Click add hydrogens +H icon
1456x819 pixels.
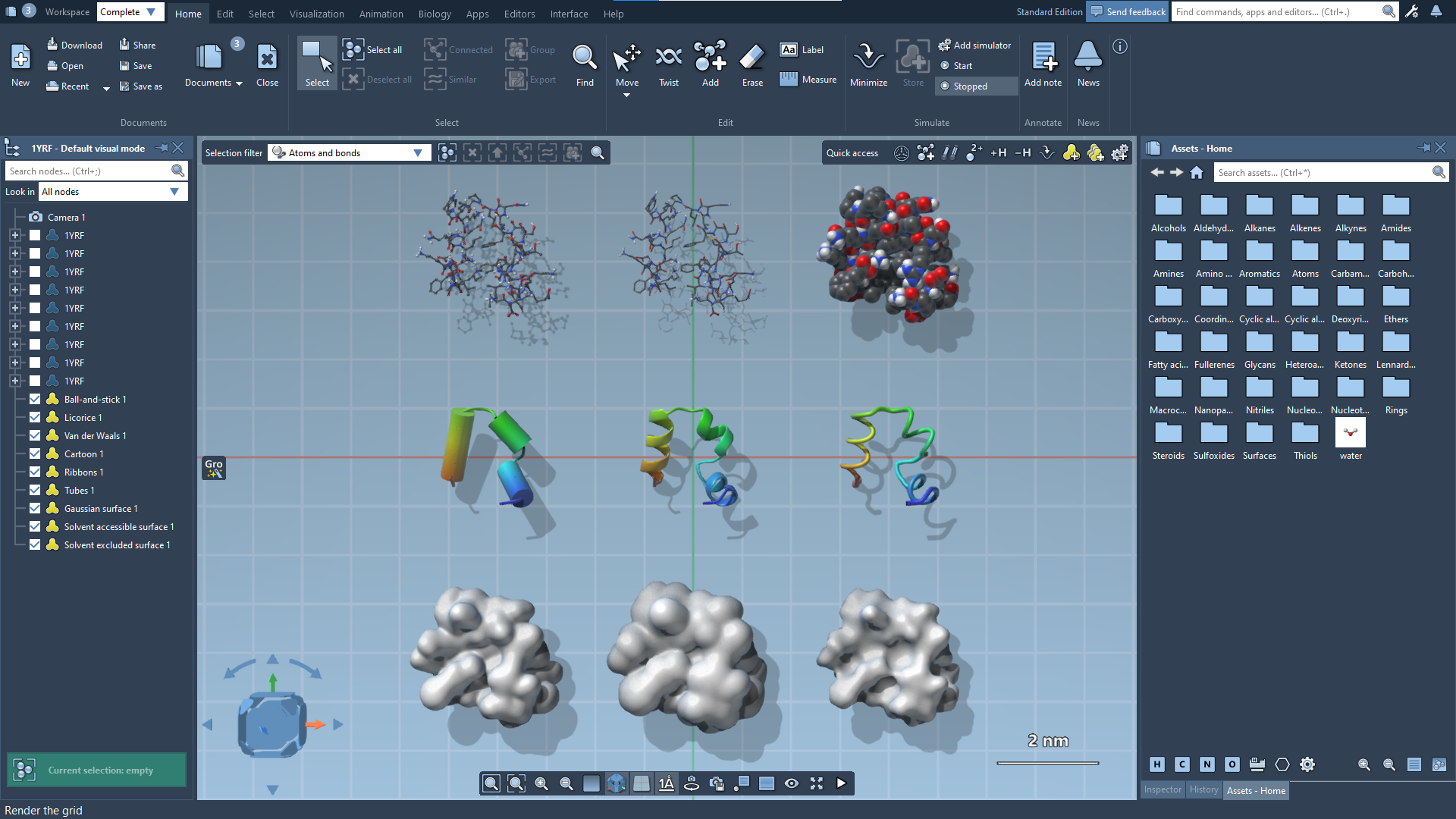pyautogui.click(x=999, y=153)
